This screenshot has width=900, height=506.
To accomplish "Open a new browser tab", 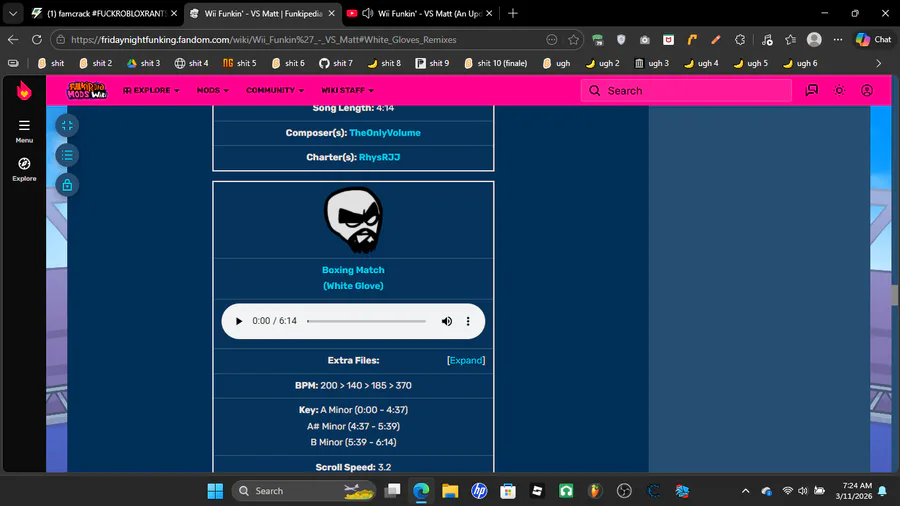I will [x=513, y=13].
